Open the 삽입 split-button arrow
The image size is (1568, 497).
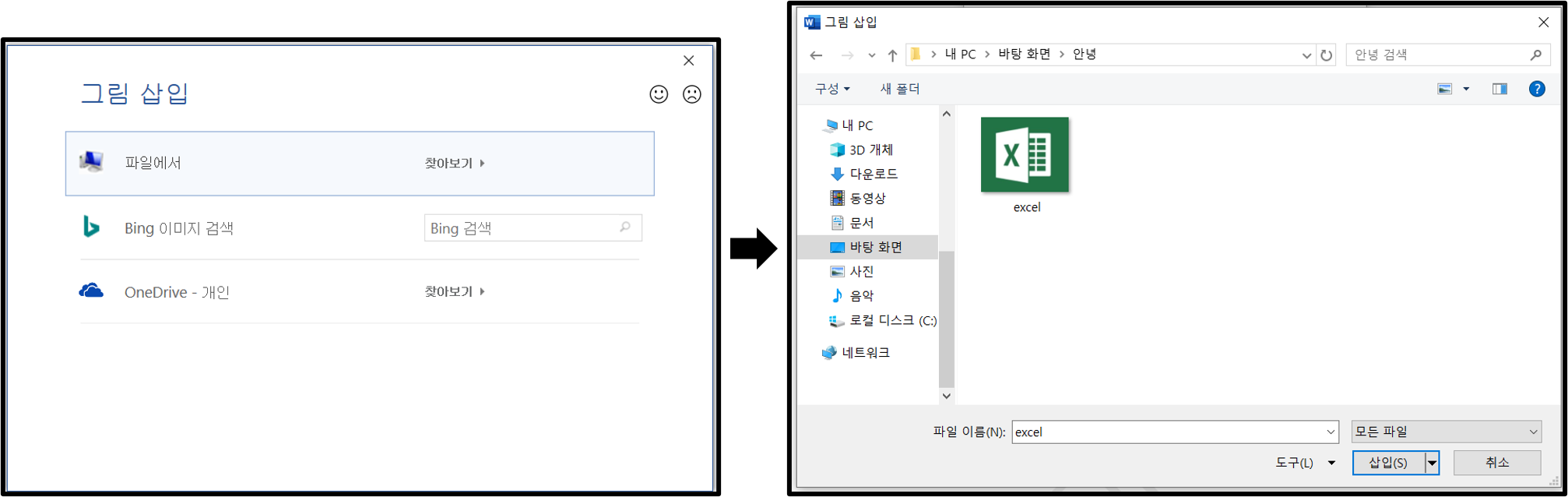click(x=1432, y=463)
